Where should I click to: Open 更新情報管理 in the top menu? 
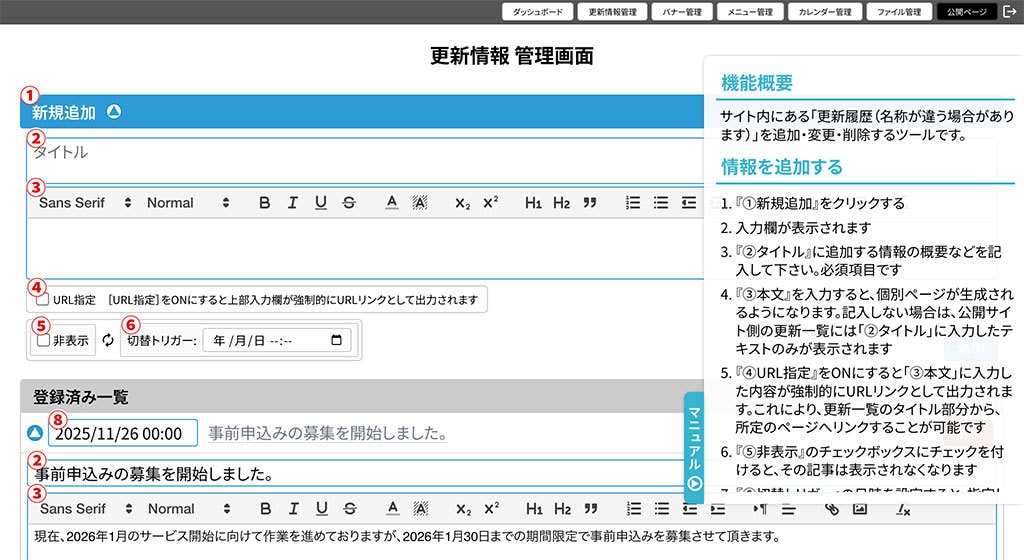click(613, 12)
